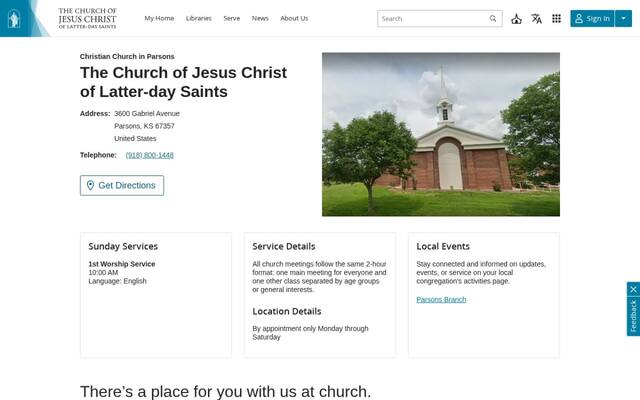Click the person icon in Sign In
640x400 pixels.
[x=579, y=18]
